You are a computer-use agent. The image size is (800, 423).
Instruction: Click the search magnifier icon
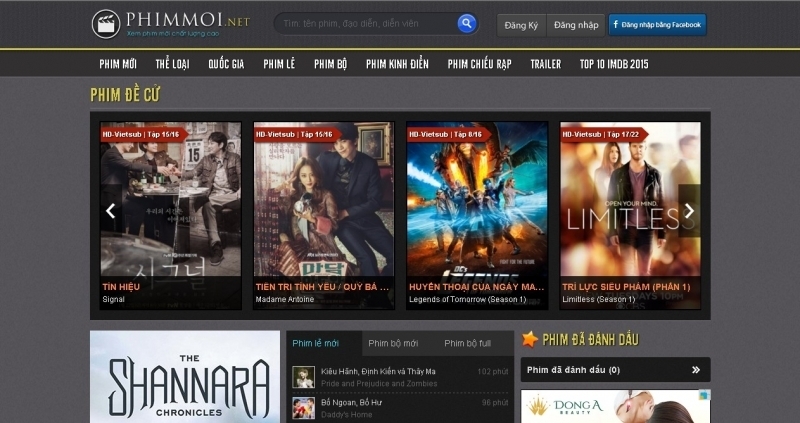coord(466,23)
